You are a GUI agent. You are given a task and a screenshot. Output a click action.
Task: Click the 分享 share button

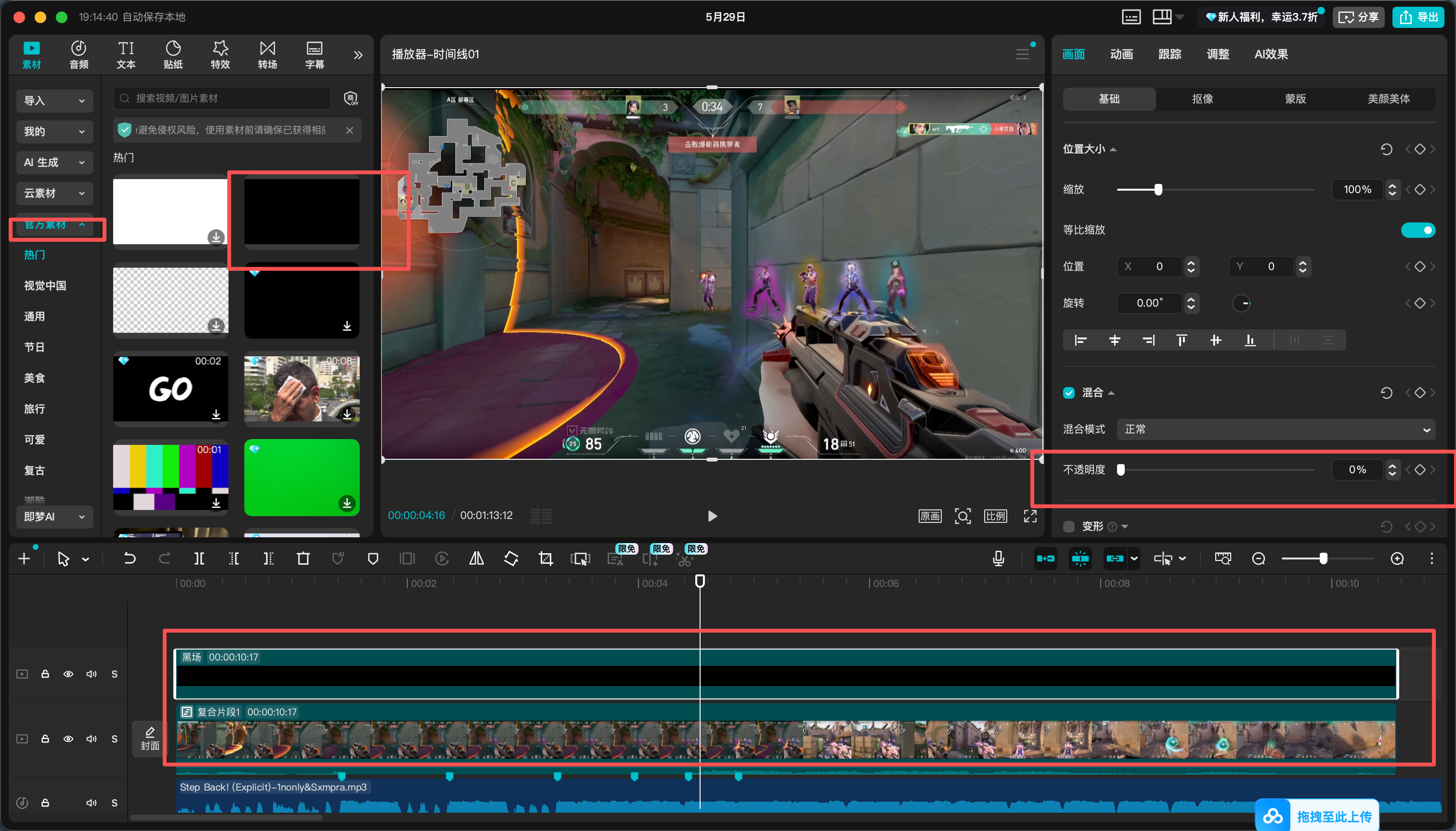click(1358, 17)
